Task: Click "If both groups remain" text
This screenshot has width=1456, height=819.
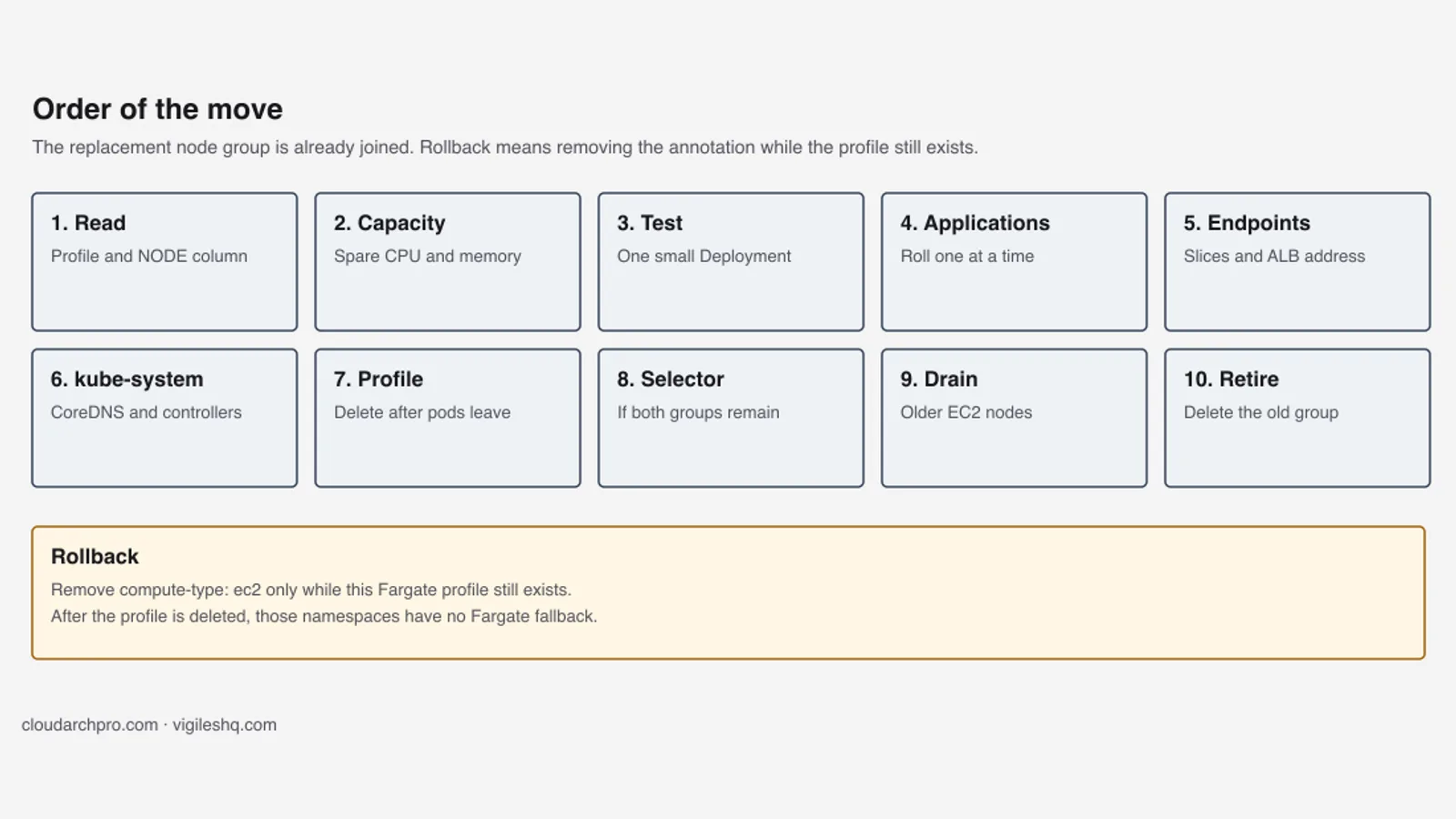Action: tap(698, 412)
